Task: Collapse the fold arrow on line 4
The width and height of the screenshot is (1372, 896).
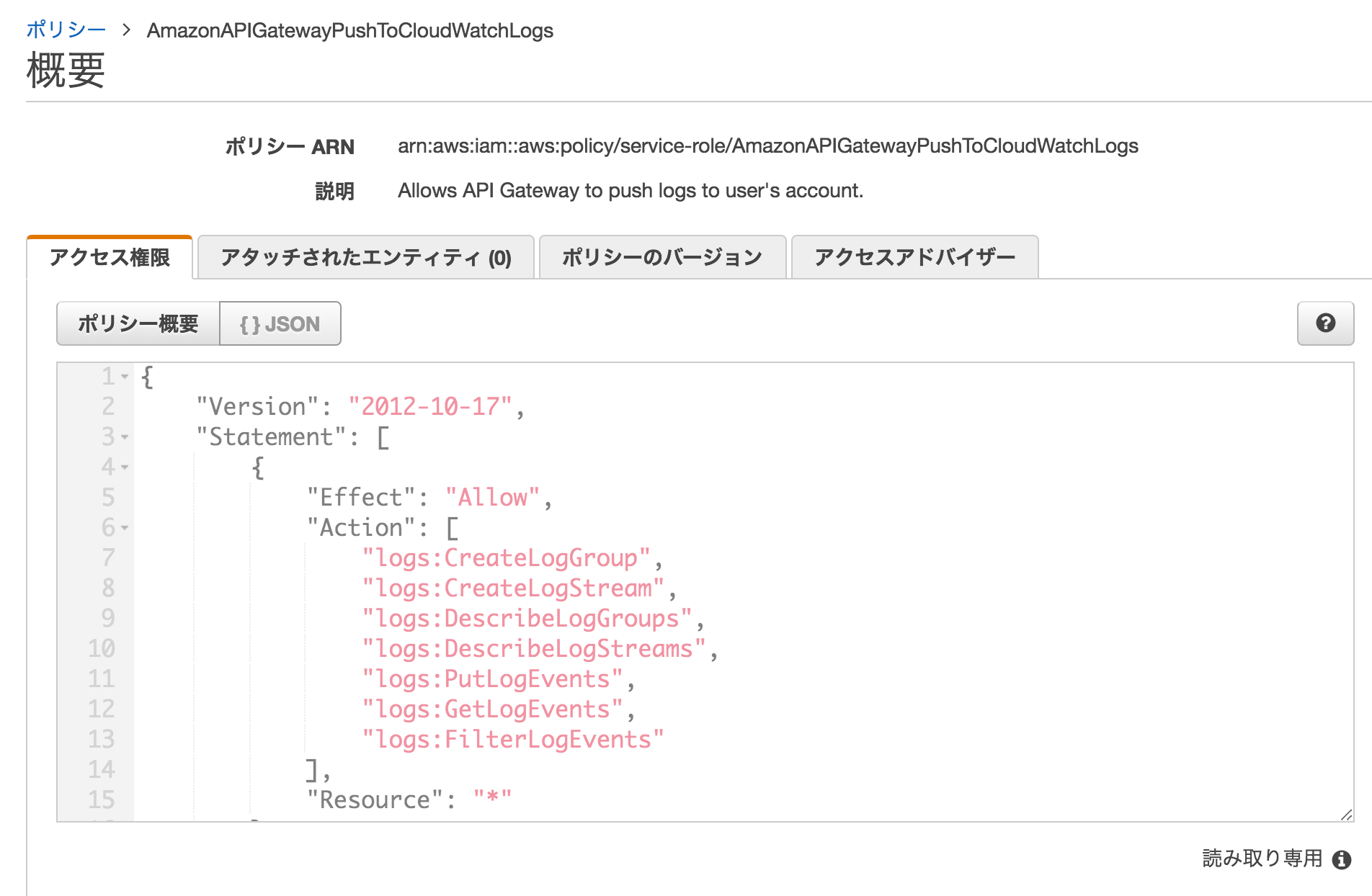Action: click(x=125, y=467)
